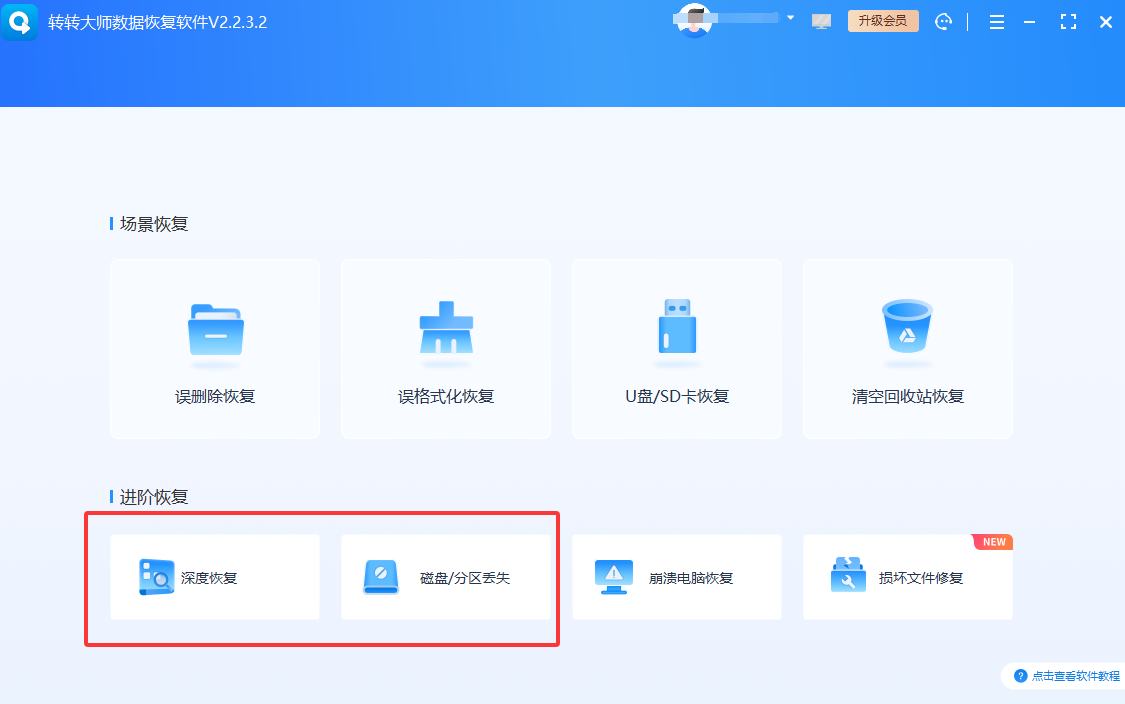This screenshot has width=1125, height=704.
Task: Open the 点击查看软件教程 tutorial link
Action: (x=1075, y=676)
